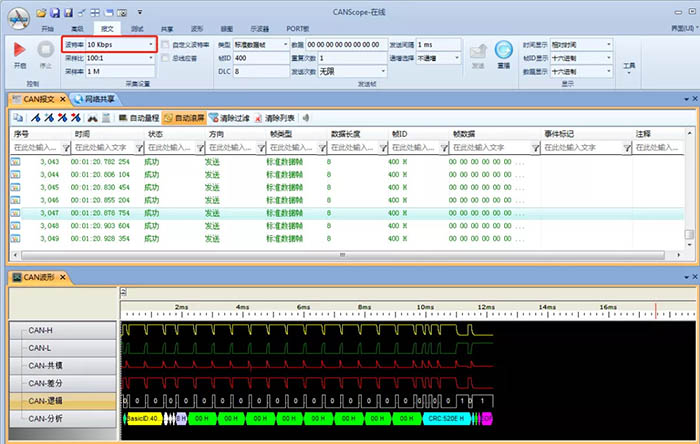Click the 开启 (start) play icon
The image size is (700, 444).
[20, 49]
